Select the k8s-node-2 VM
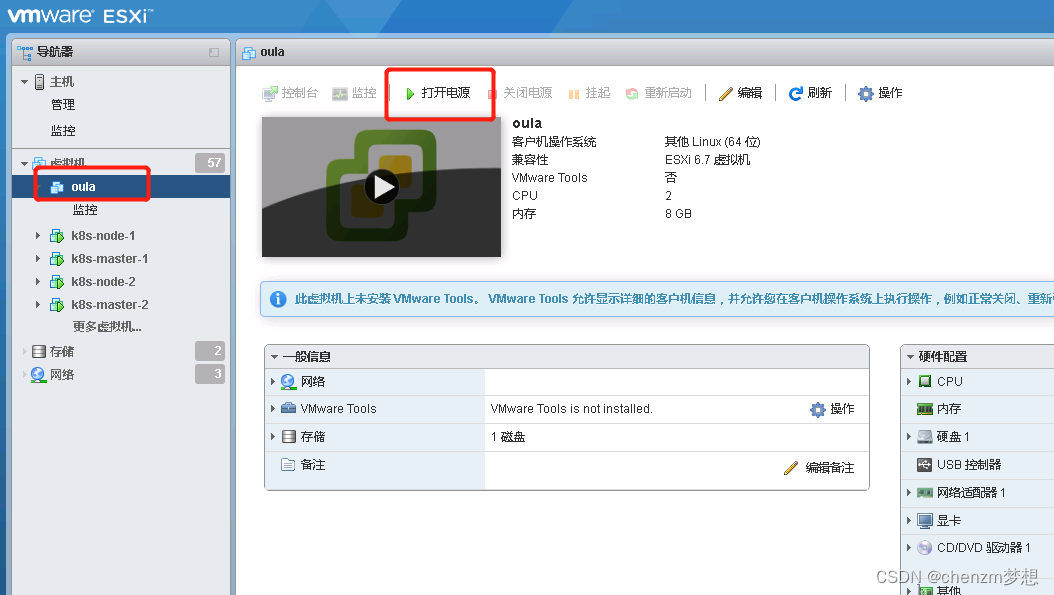The image size is (1054, 595). (103, 282)
